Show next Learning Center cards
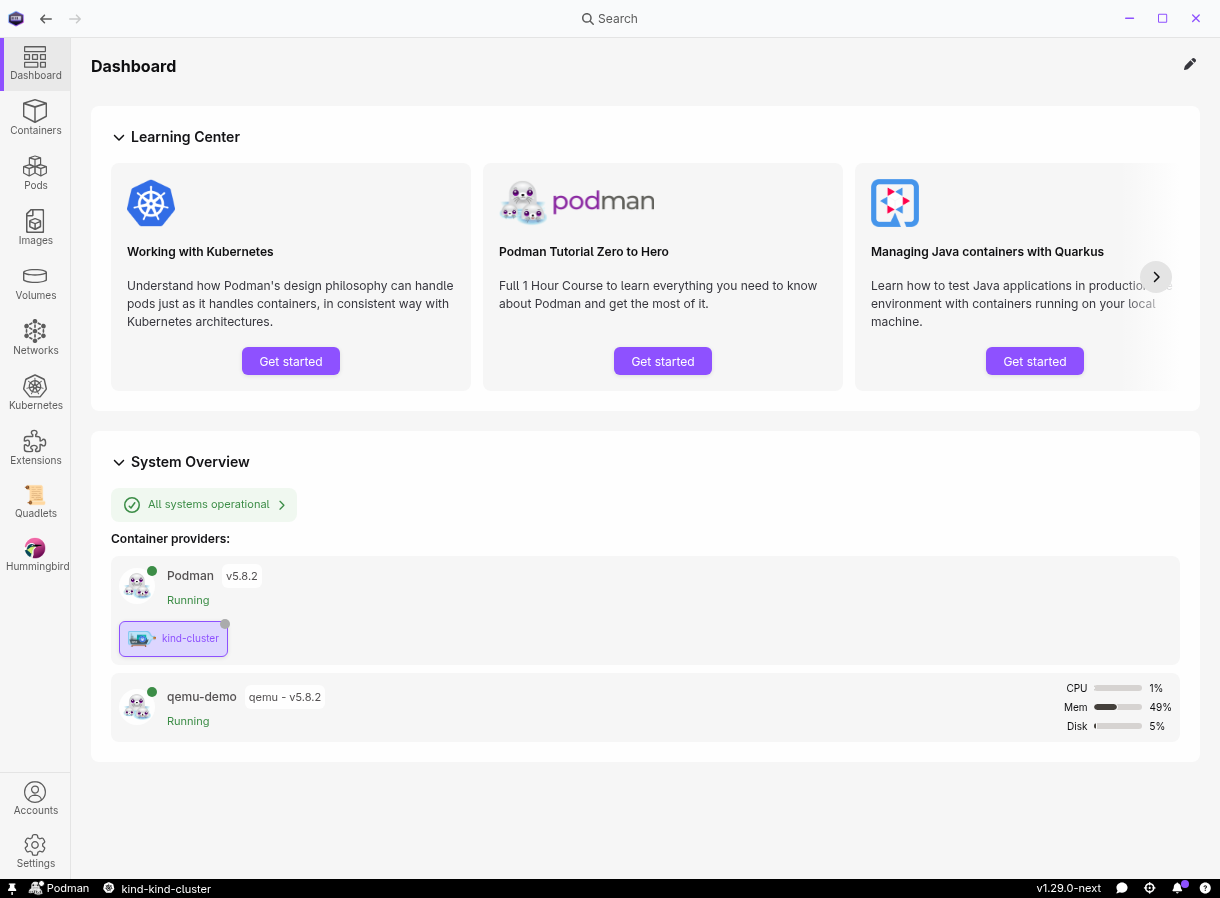The image size is (1220, 898). click(1156, 277)
